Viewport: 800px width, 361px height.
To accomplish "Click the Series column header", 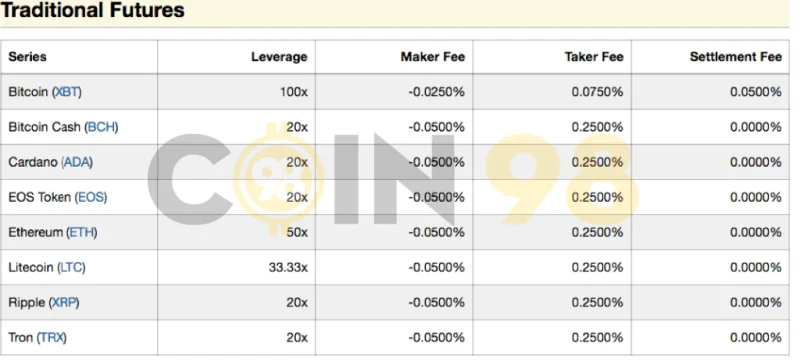I will click(28, 57).
